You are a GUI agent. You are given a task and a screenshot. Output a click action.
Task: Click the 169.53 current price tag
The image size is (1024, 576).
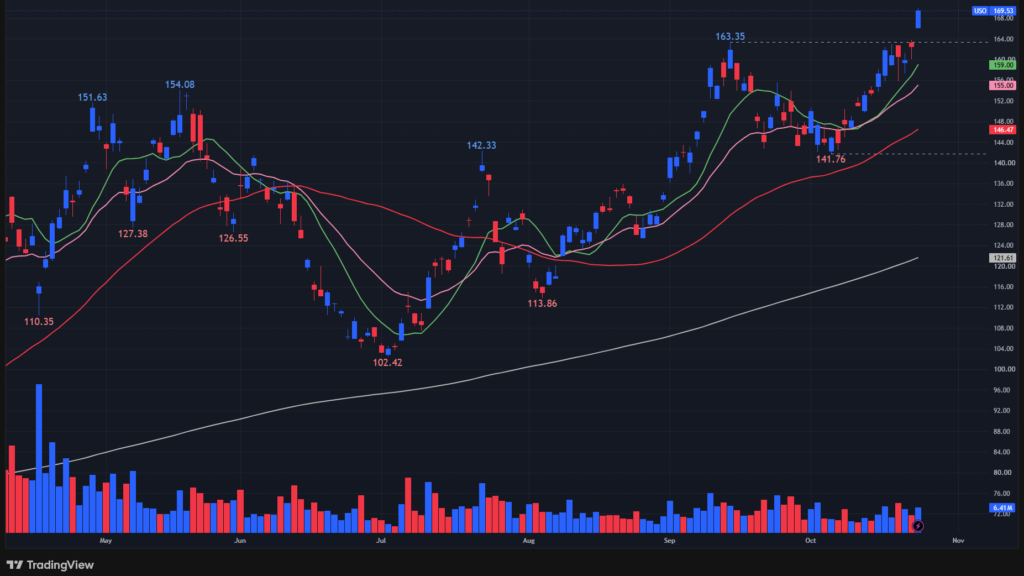pyautogui.click(x=1002, y=10)
